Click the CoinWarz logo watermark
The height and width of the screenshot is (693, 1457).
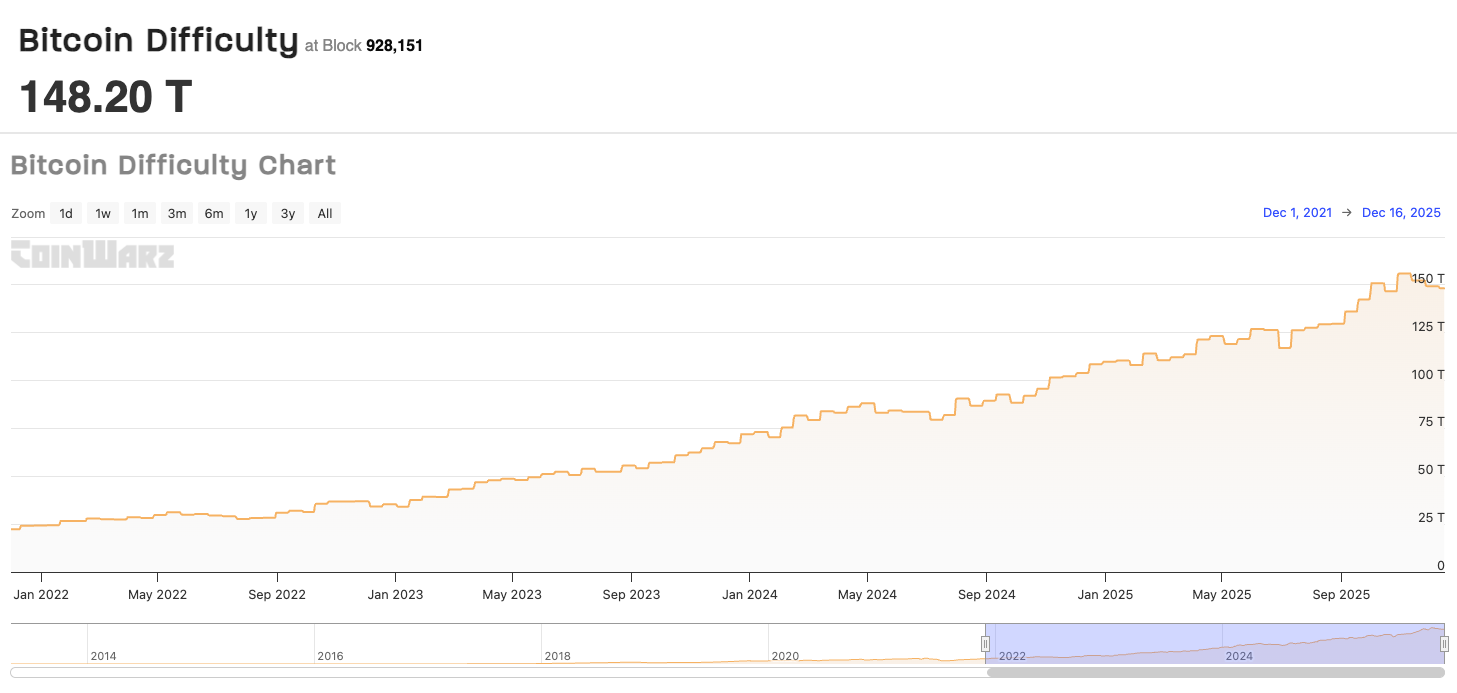click(93, 255)
